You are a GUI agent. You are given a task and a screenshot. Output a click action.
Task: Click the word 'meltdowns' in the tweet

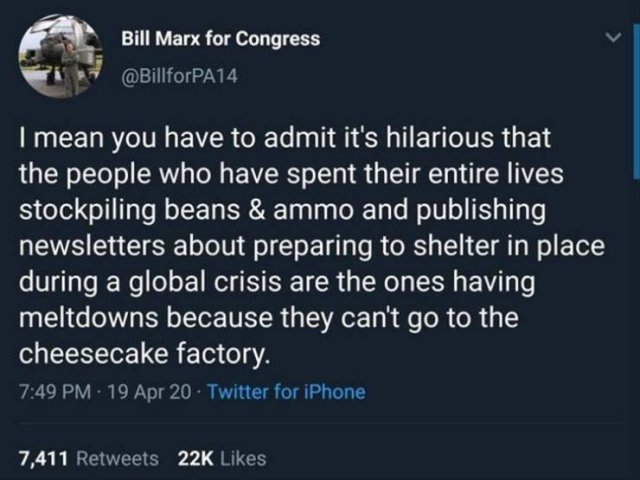click(89, 318)
